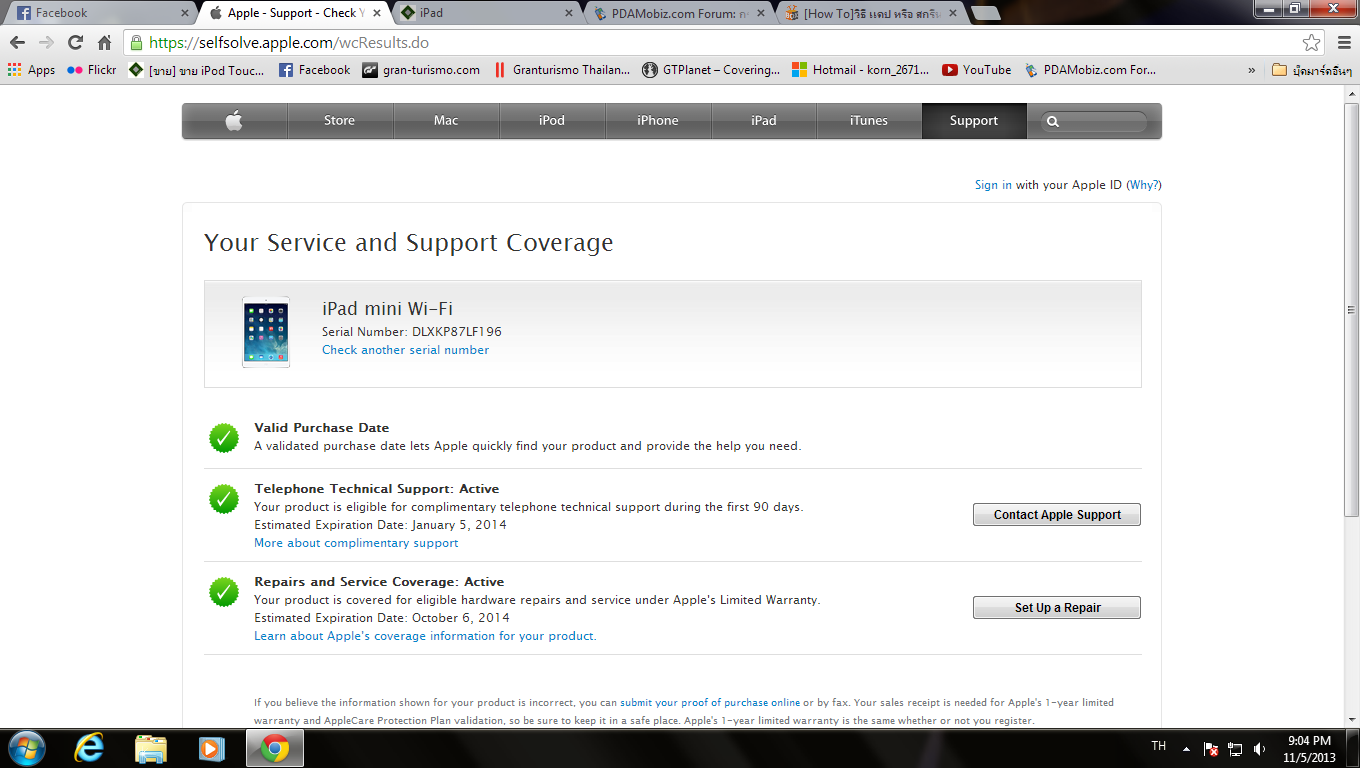Open Mac in the Apple navigation bar
This screenshot has height=768, width=1360.
coord(446,121)
